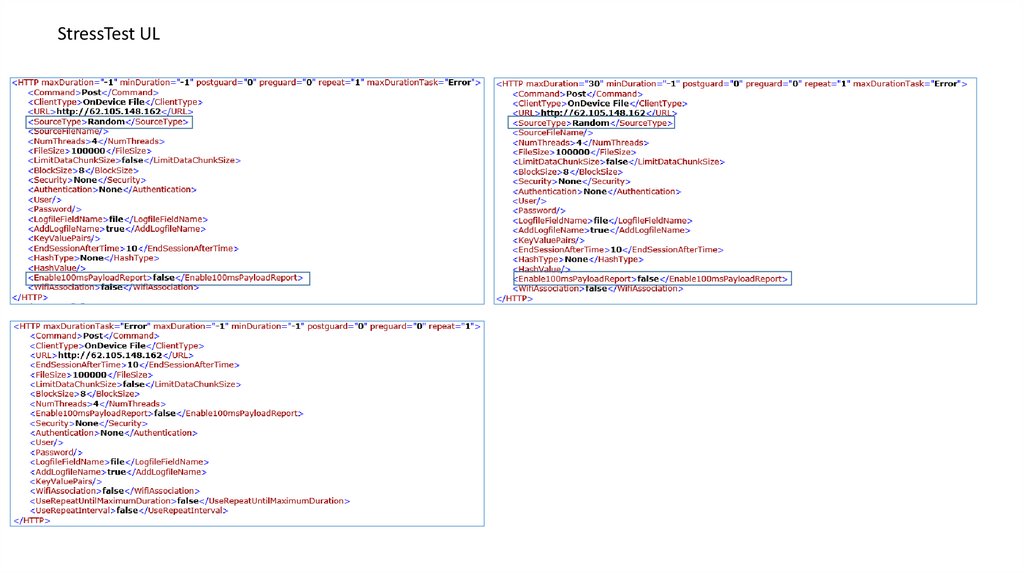Select AddLogfileName true in upper-left block
Screen dimensions: 1024x574
click(116, 229)
